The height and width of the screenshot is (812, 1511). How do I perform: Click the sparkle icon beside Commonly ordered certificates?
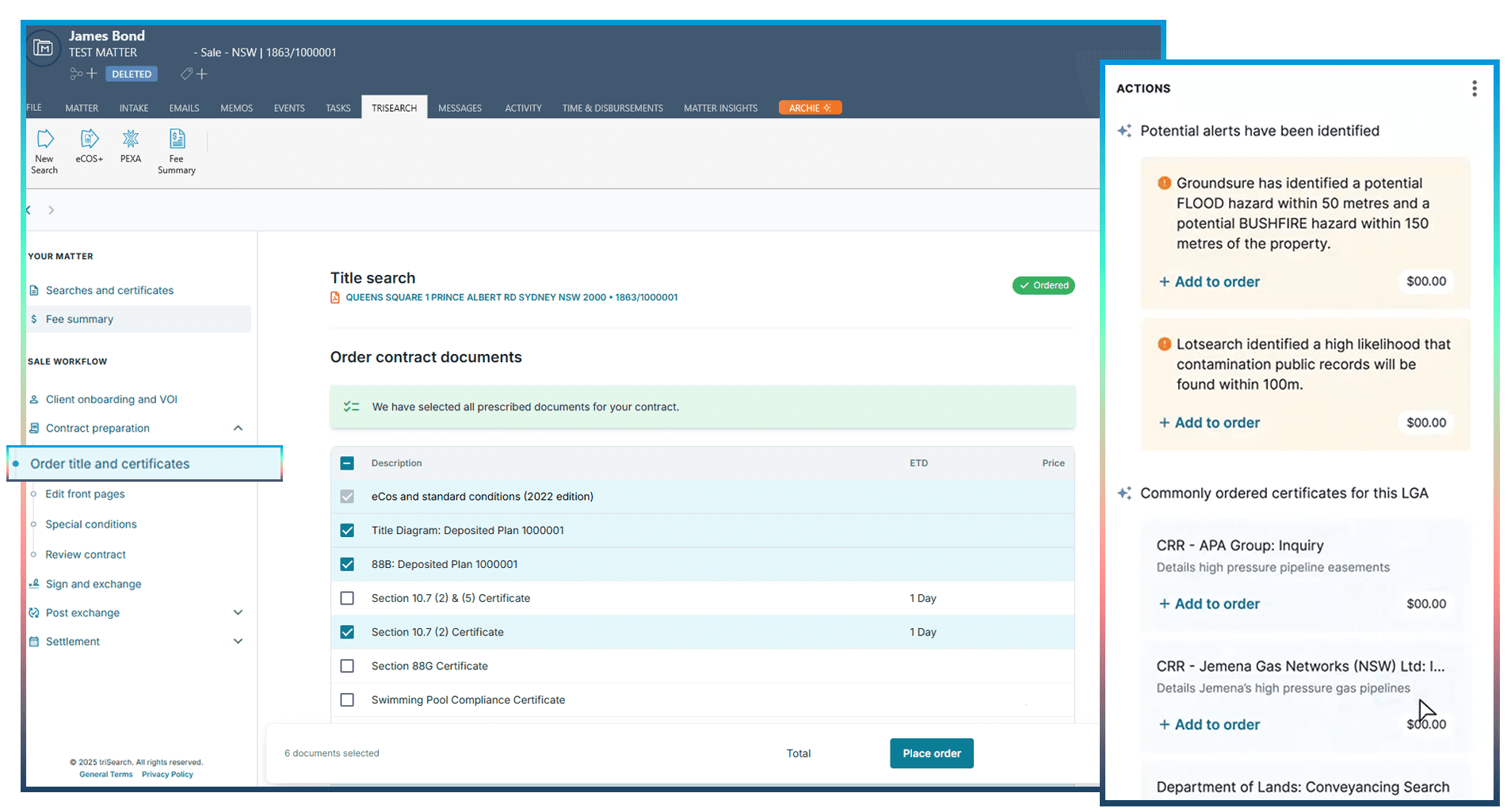tap(1124, 493)
